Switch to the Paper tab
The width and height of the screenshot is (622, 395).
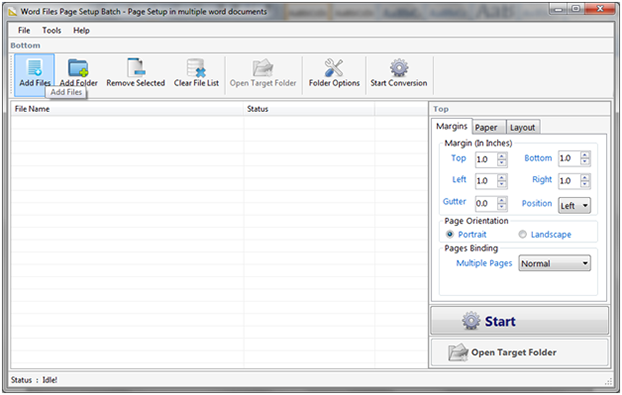[489, 127]
